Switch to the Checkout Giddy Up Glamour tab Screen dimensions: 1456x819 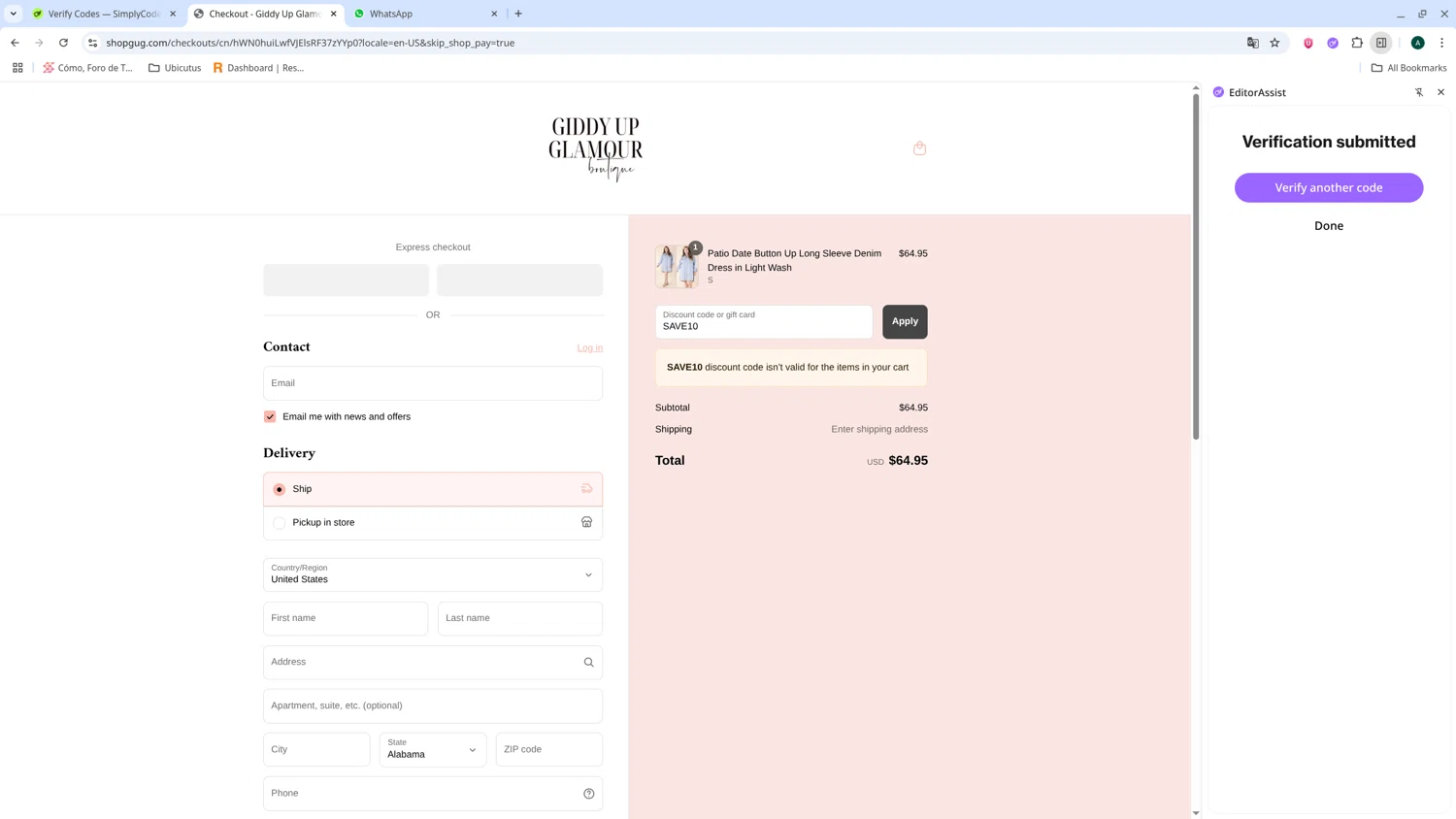click(x=266, y=14)
